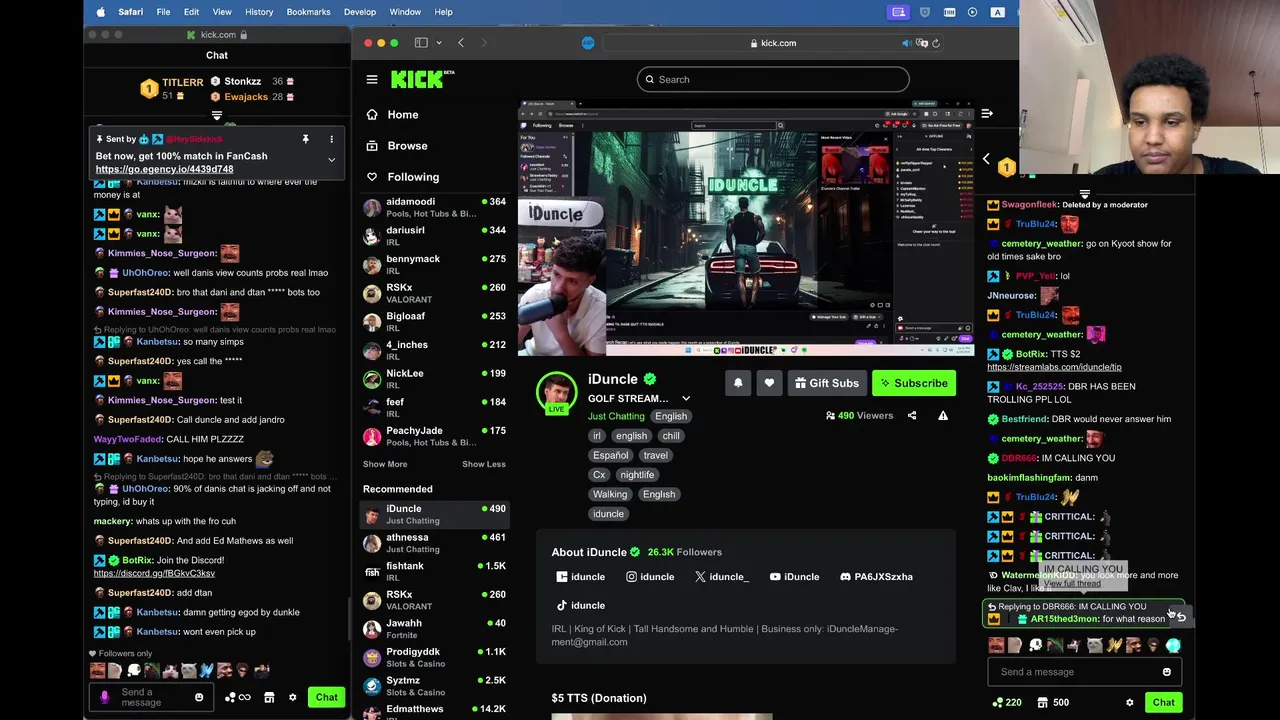Send message with right Chat button
The width and height of the screenshot is (1280, 720).
(x=1163, y=703)
